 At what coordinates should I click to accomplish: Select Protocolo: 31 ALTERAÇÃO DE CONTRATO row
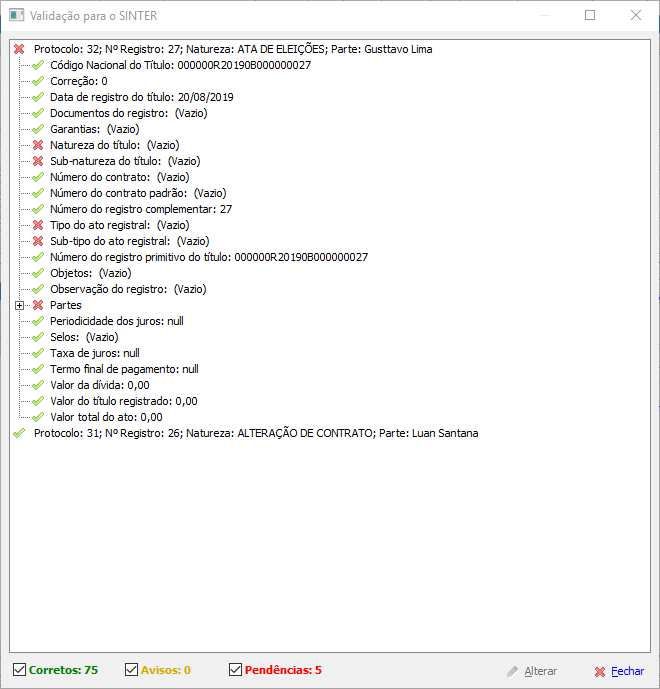pyautogui.click(x=256, y=433)
